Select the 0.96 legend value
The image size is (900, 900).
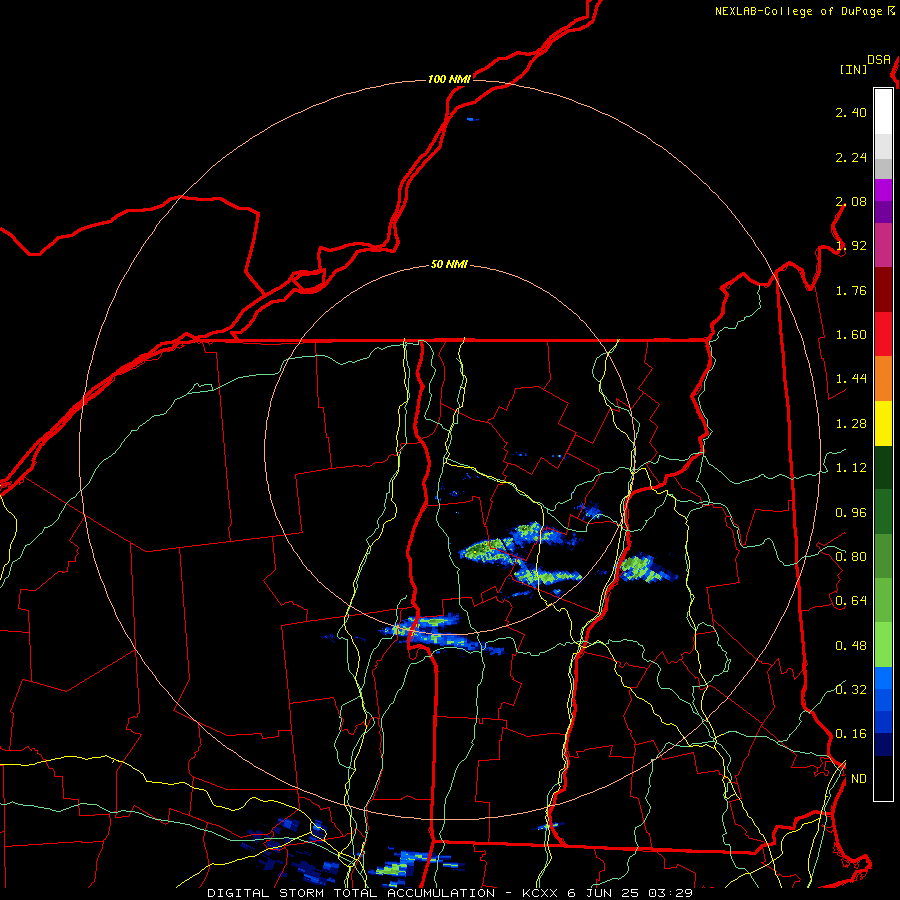tap(851, 513)
